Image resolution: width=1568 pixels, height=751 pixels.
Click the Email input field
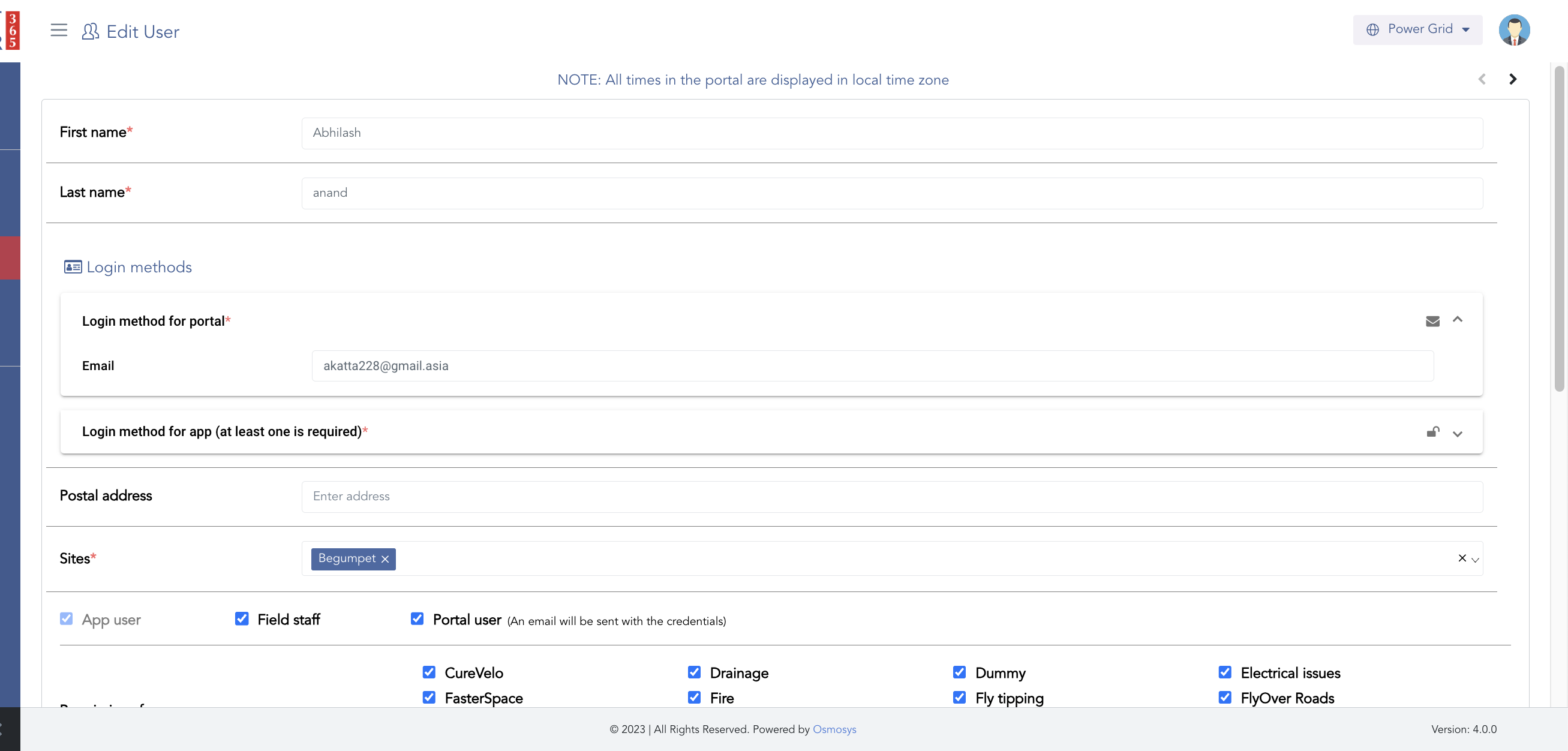(872, 366)
